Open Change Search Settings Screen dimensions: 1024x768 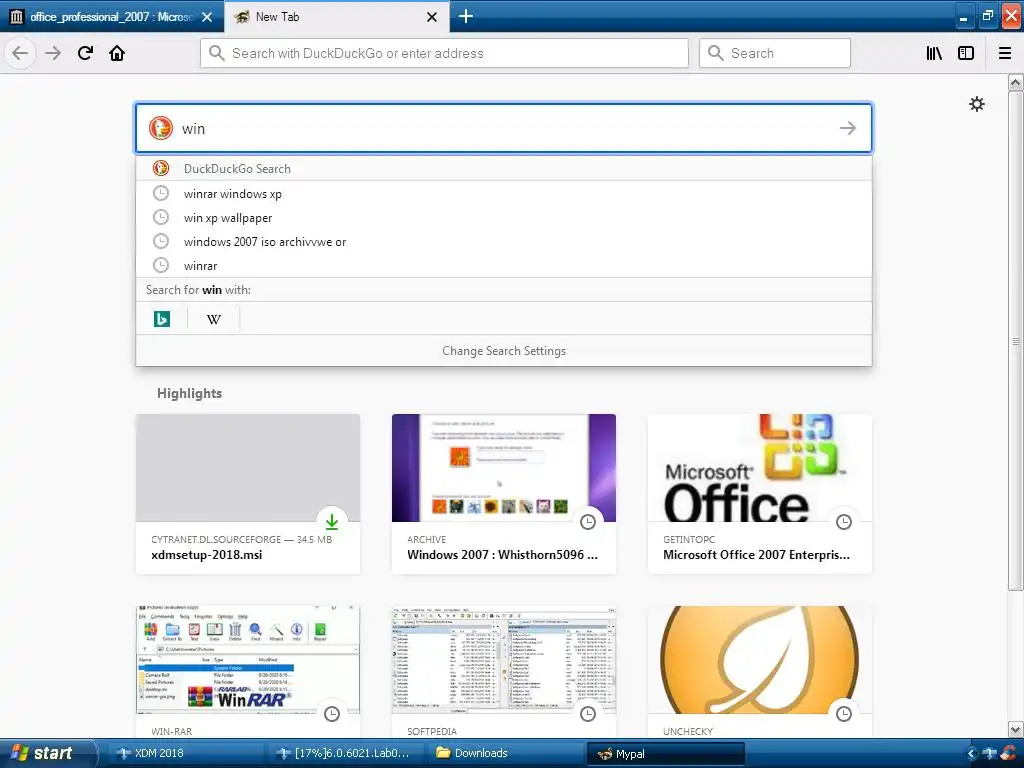click(x=504, y=351)
